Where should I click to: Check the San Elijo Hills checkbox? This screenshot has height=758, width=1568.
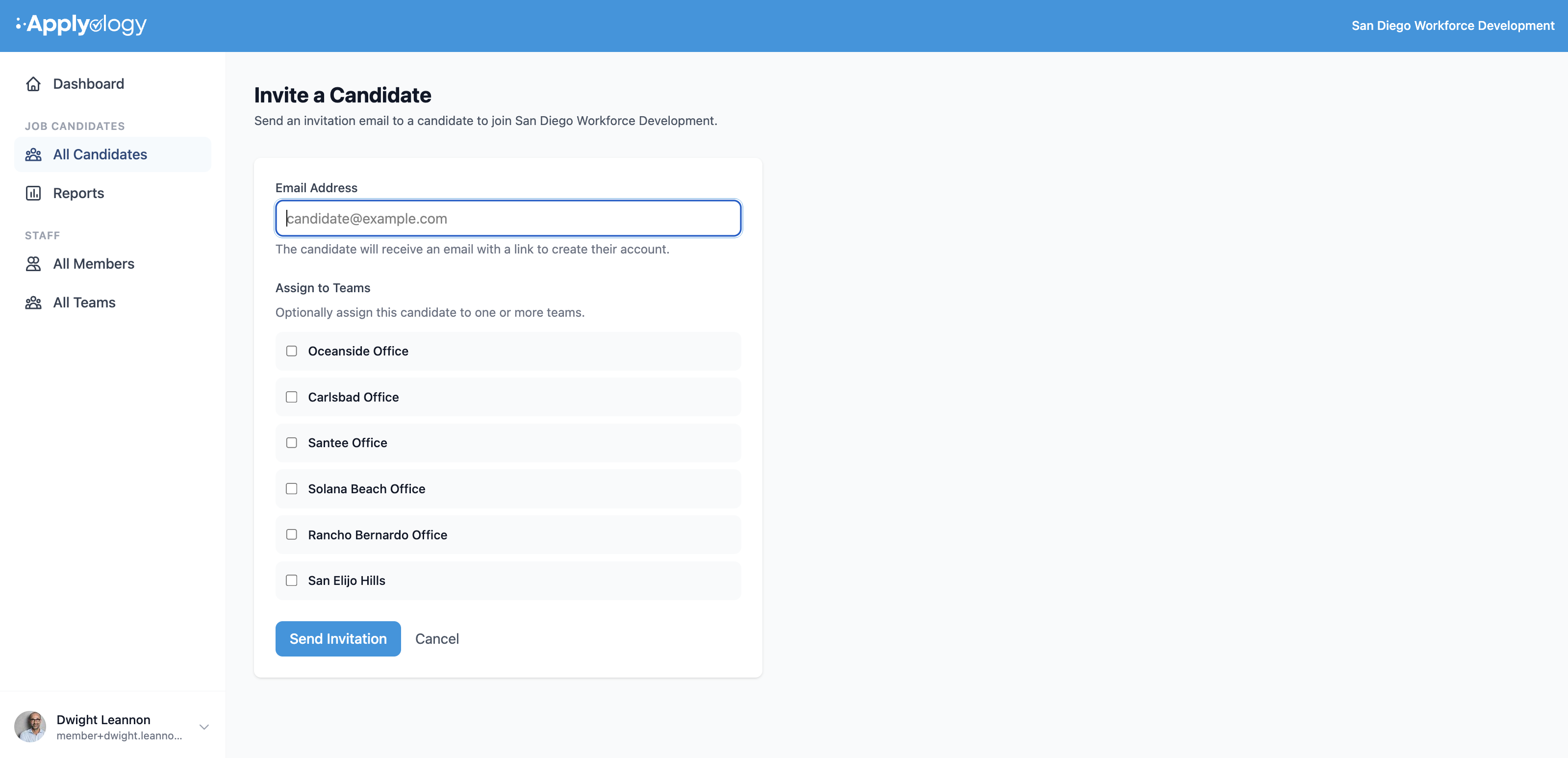point(292,581)
